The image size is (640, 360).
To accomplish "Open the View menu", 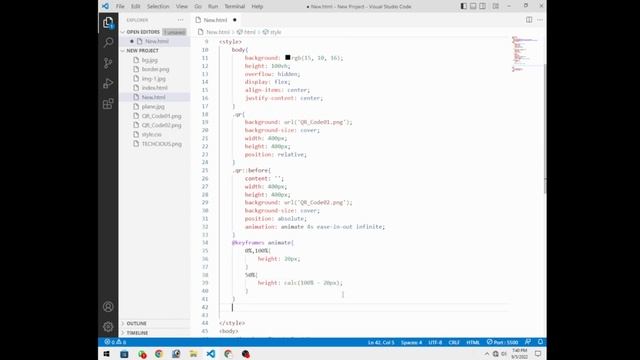I will [x=182, y=7].
